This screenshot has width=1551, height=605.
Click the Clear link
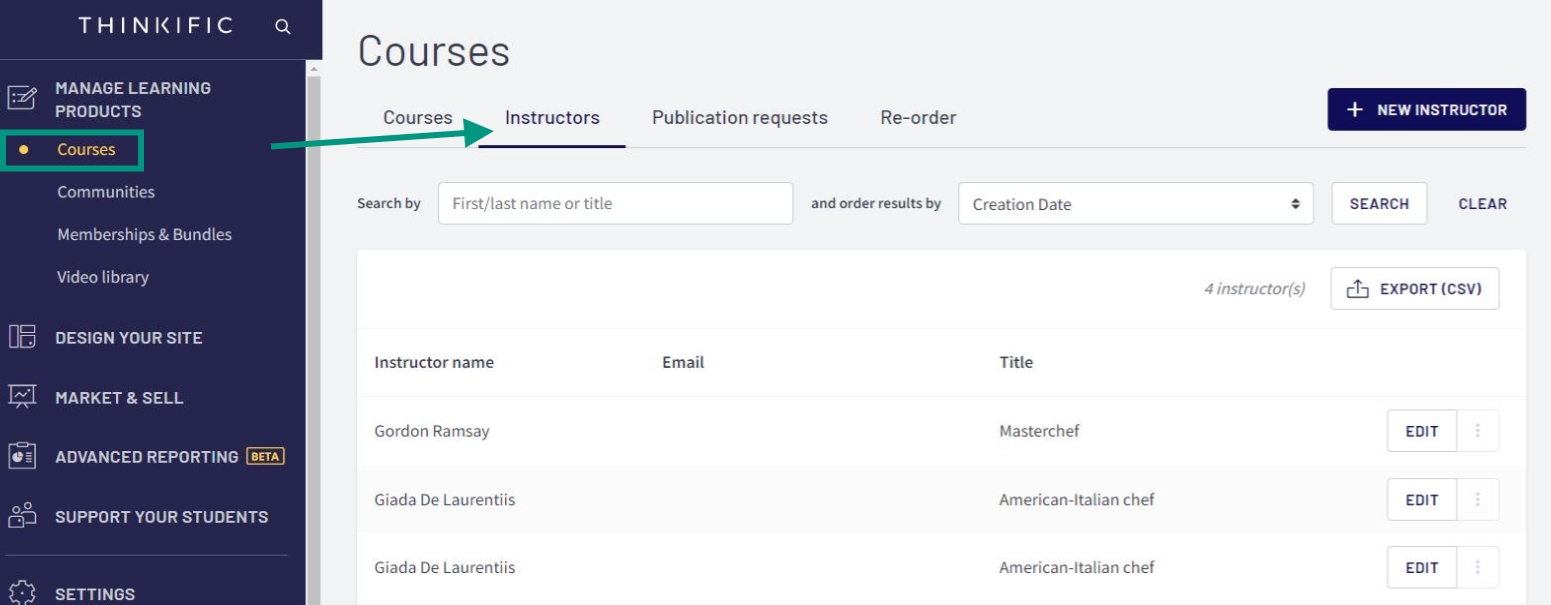click(1482, 203)
